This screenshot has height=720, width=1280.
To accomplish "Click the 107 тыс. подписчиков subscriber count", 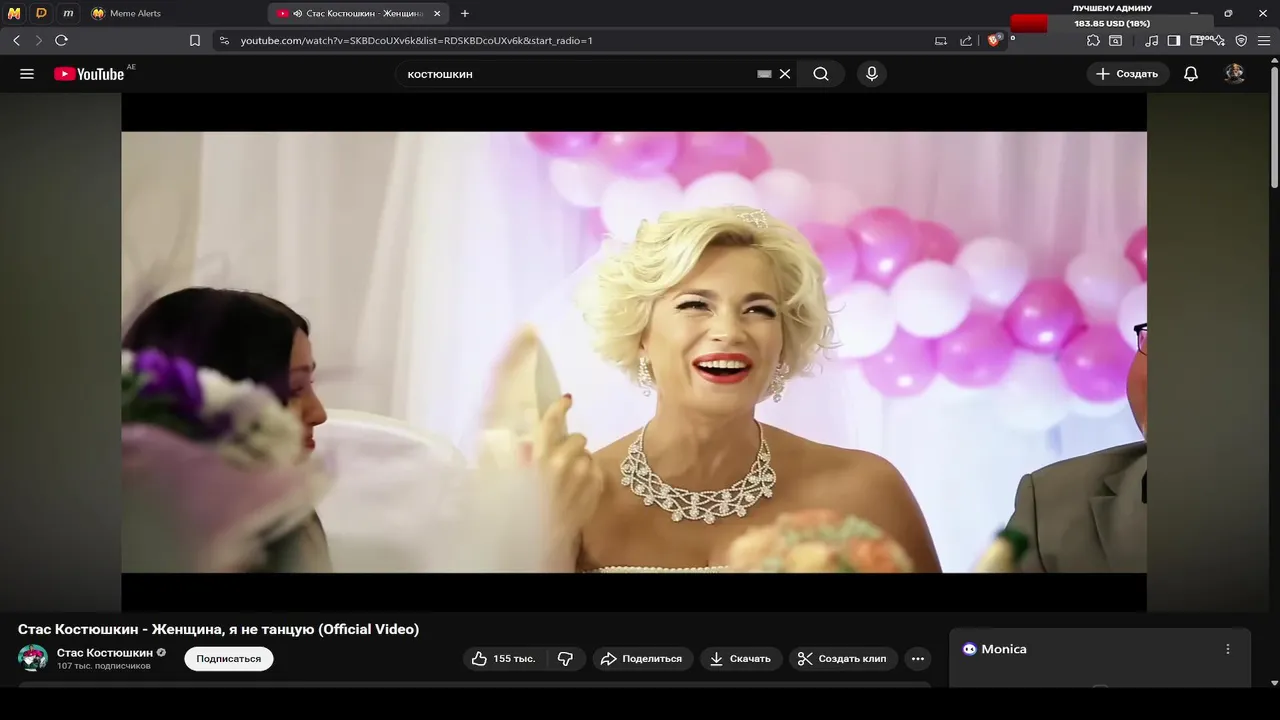I will (104, 666).
